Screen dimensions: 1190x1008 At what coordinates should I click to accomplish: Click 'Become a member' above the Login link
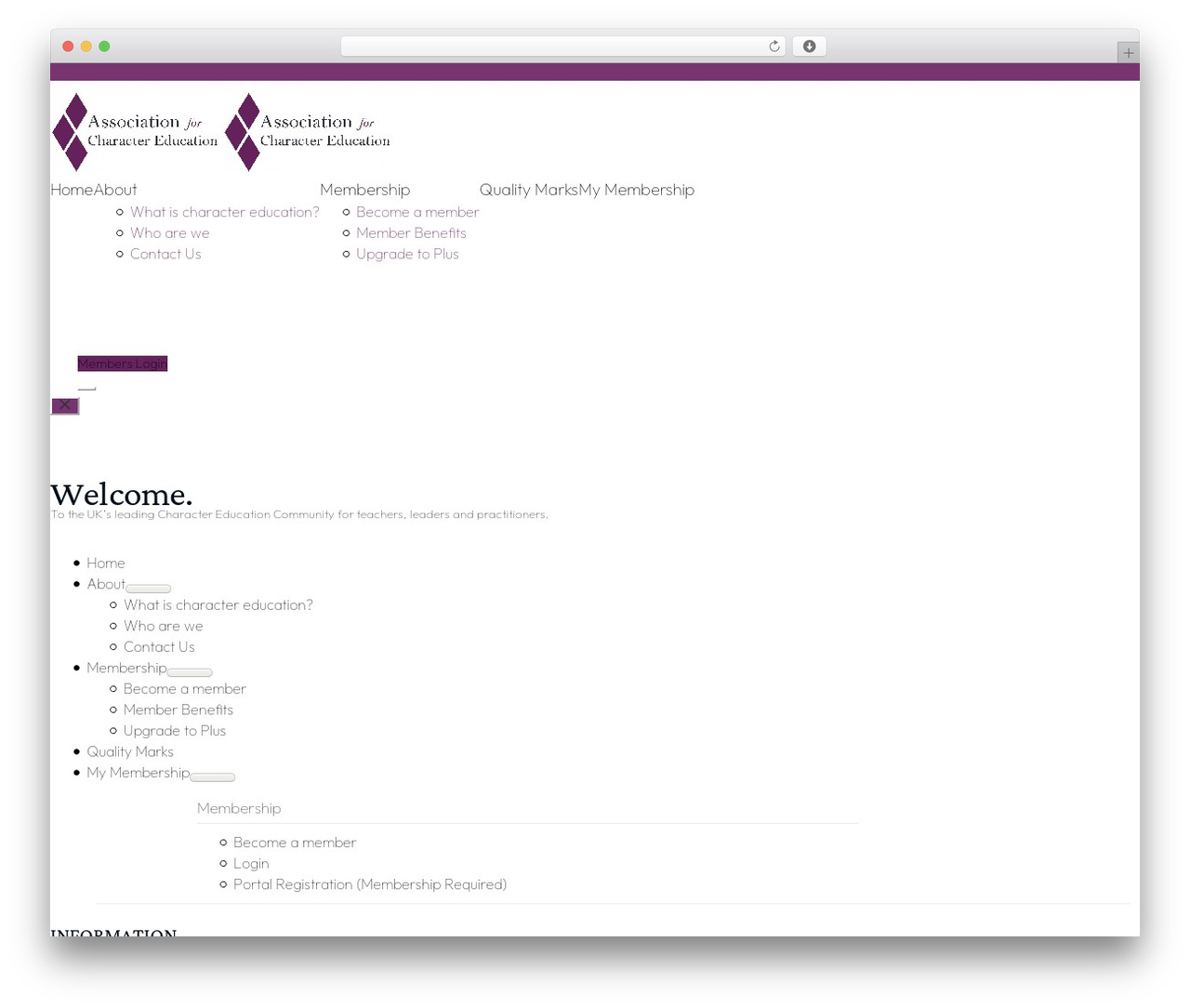click(295, 842)
